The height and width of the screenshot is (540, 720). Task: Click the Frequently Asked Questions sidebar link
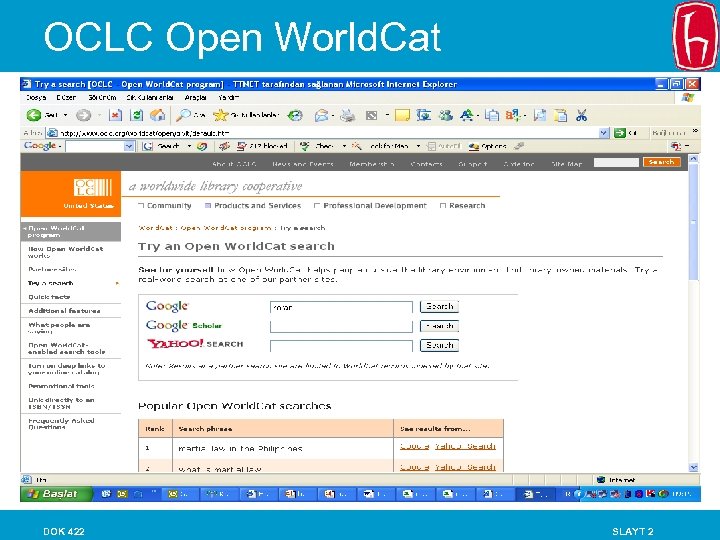tap(61, 424)
